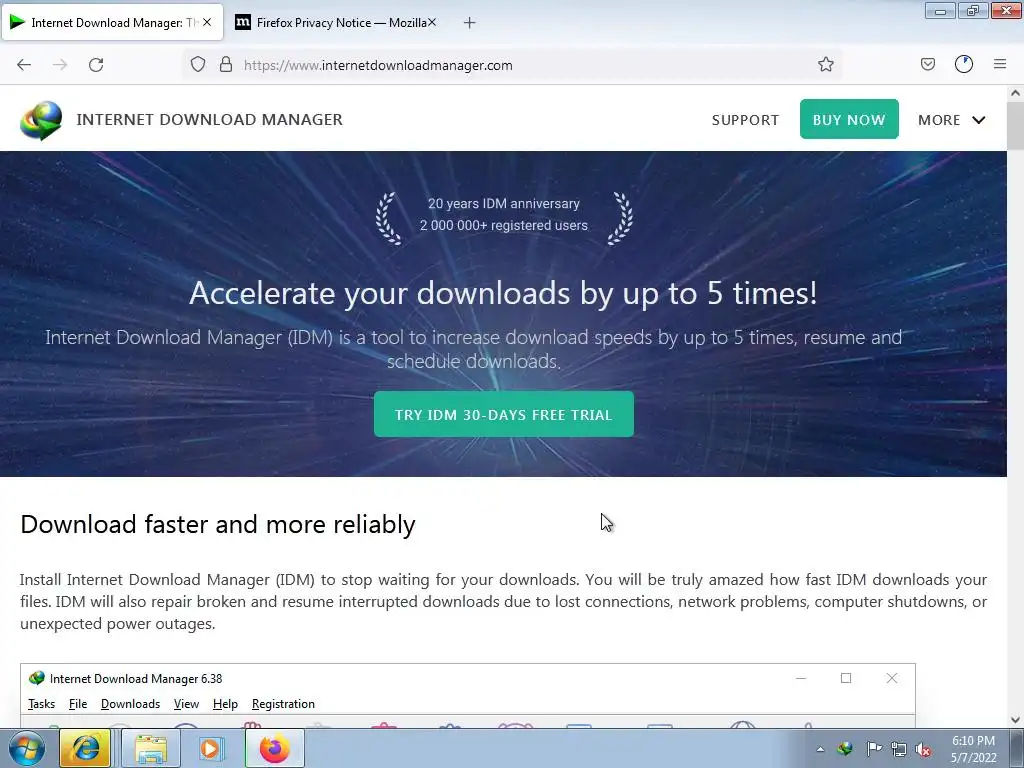Screen dimensions: 1024x768
Task: Open the tracking protection shield icon
Action: click(x=198, y=64)
